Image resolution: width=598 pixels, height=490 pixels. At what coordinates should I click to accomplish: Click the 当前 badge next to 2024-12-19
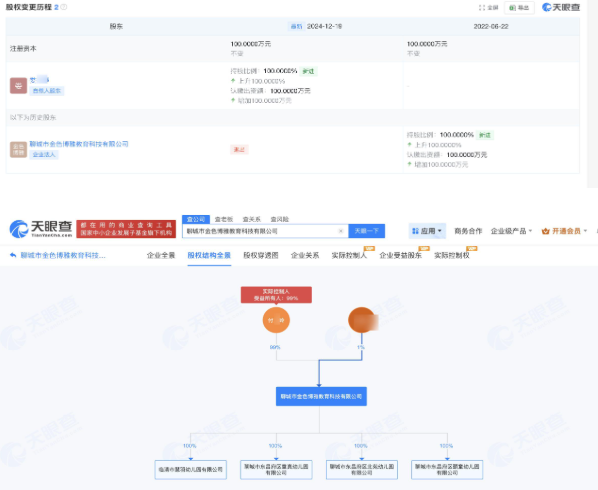pos(296,26)
